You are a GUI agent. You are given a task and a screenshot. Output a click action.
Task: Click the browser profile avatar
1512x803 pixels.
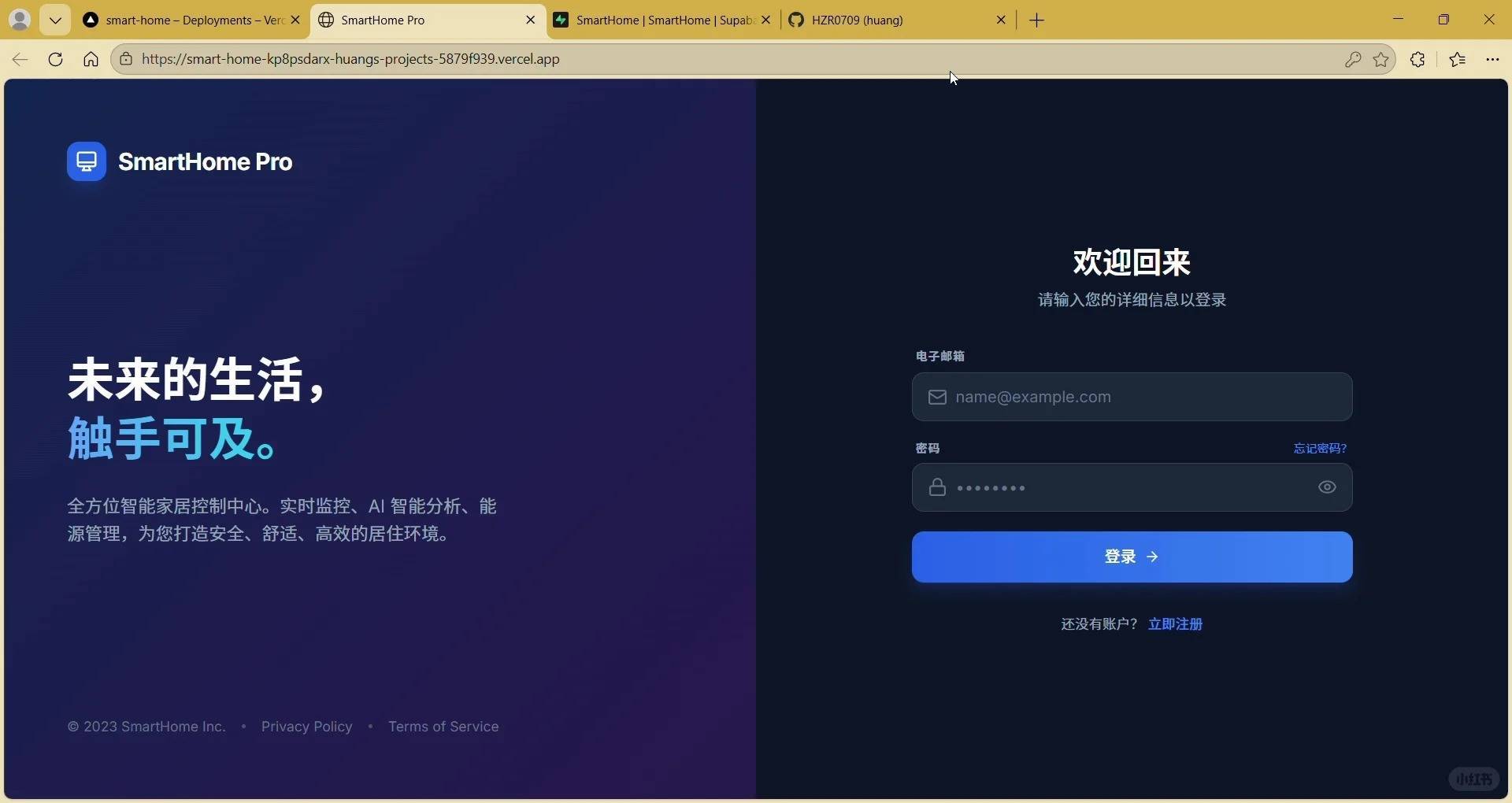[x=20, y=19]
